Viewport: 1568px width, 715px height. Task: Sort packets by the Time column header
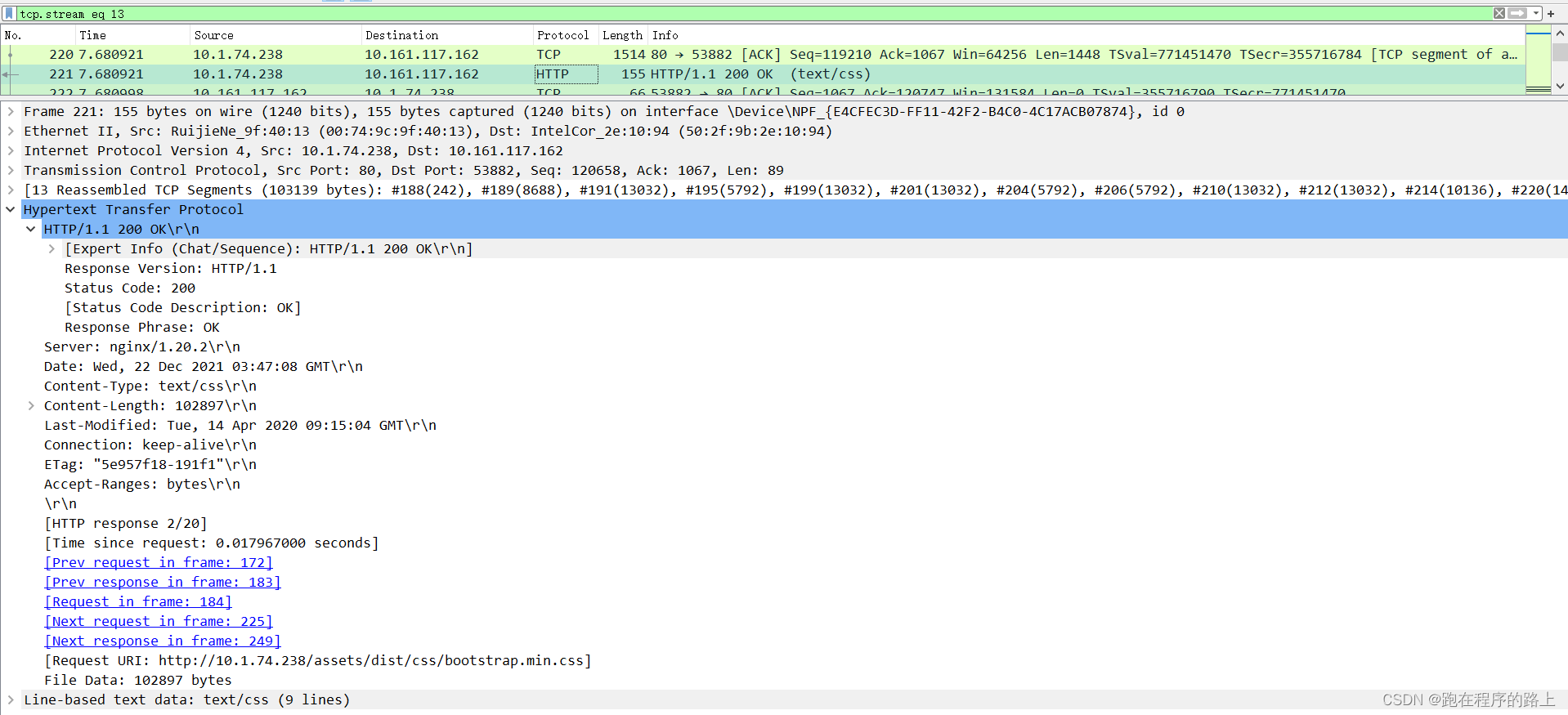click(132, 35)
